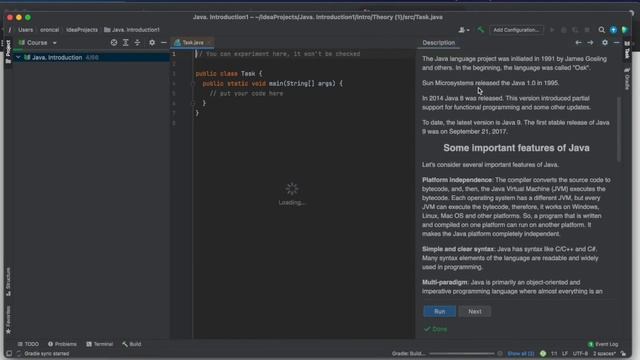Close the Task.java editor tab
Screen dimensions: 640x360
pos(209,42)
